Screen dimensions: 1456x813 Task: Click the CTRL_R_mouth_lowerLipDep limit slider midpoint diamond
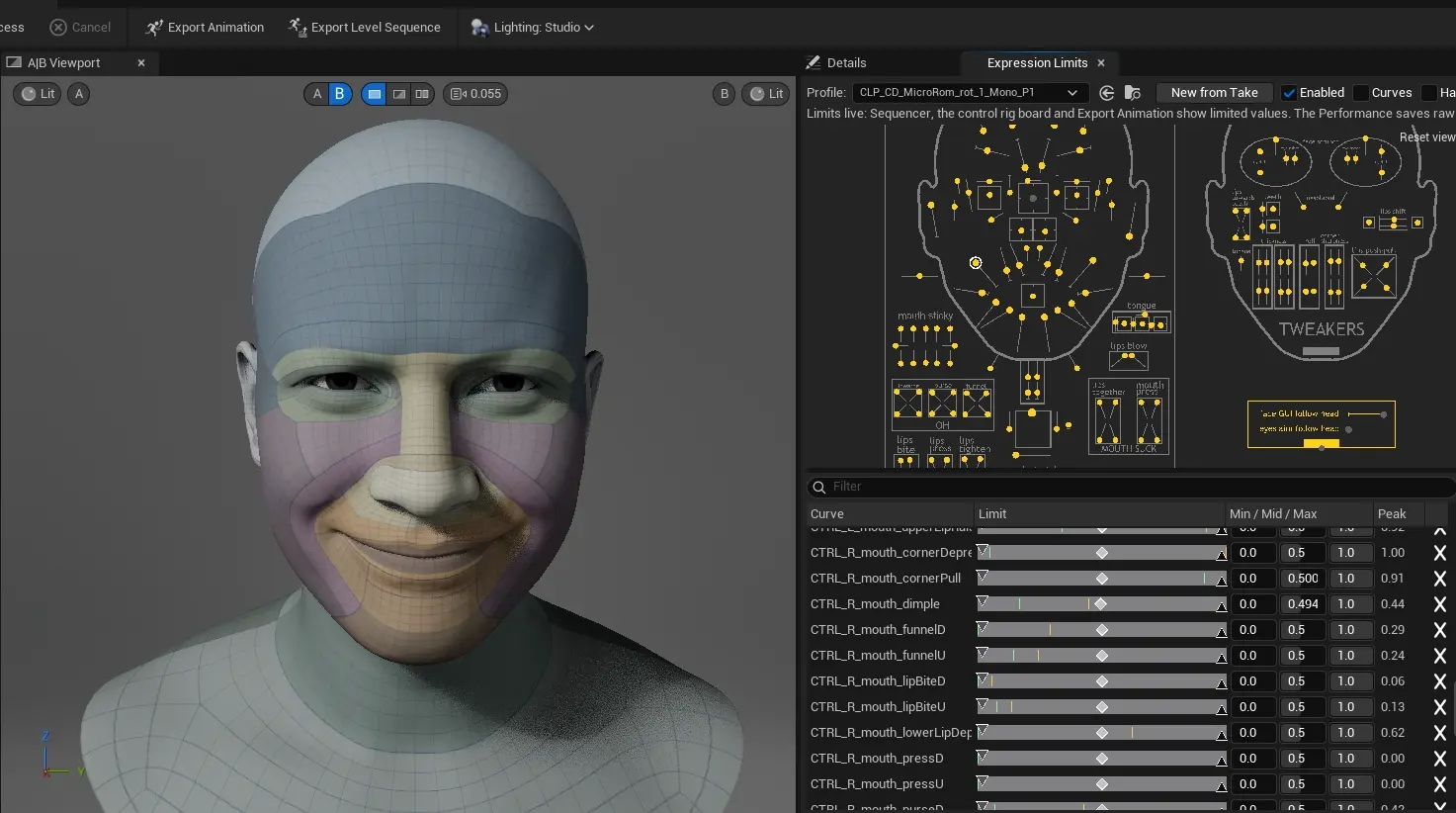coord(1102,733)
